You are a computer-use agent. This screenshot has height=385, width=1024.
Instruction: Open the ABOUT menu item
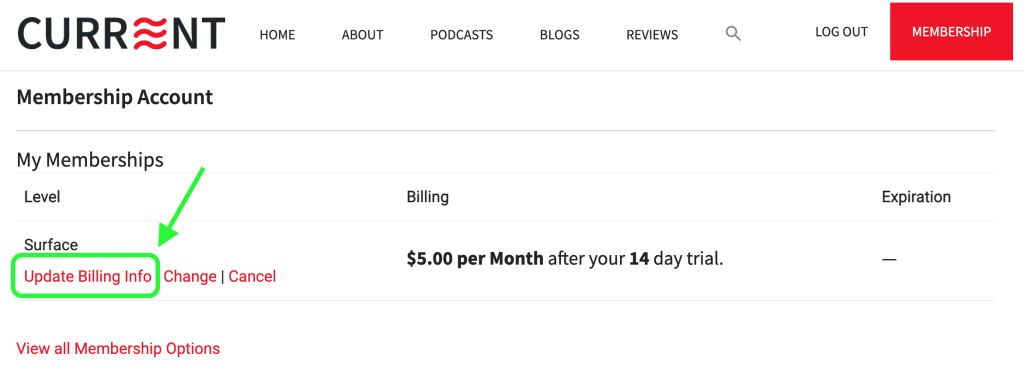[362, 35]
